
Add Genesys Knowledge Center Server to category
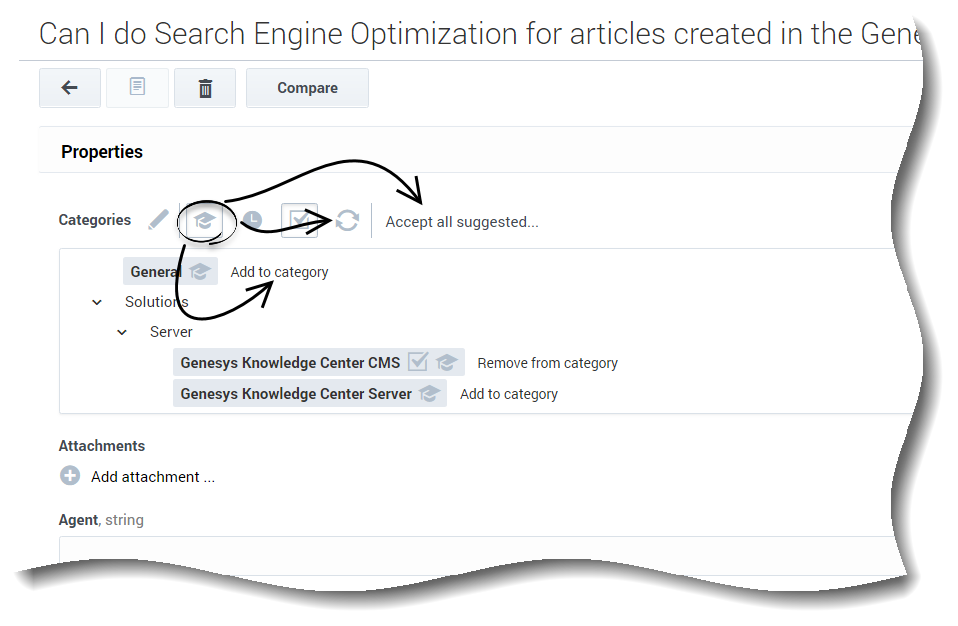click(508, 394)
